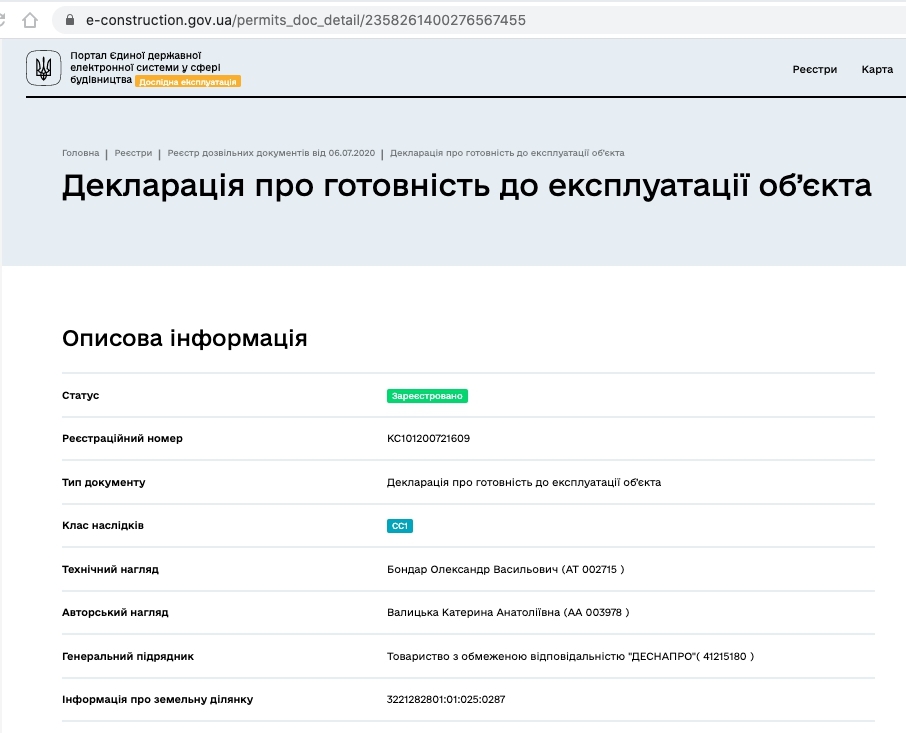Image resolution: width=906 pixels, height=733 pixels.
Task: Click the Клас наслідків label
Action: click(103, 526)
